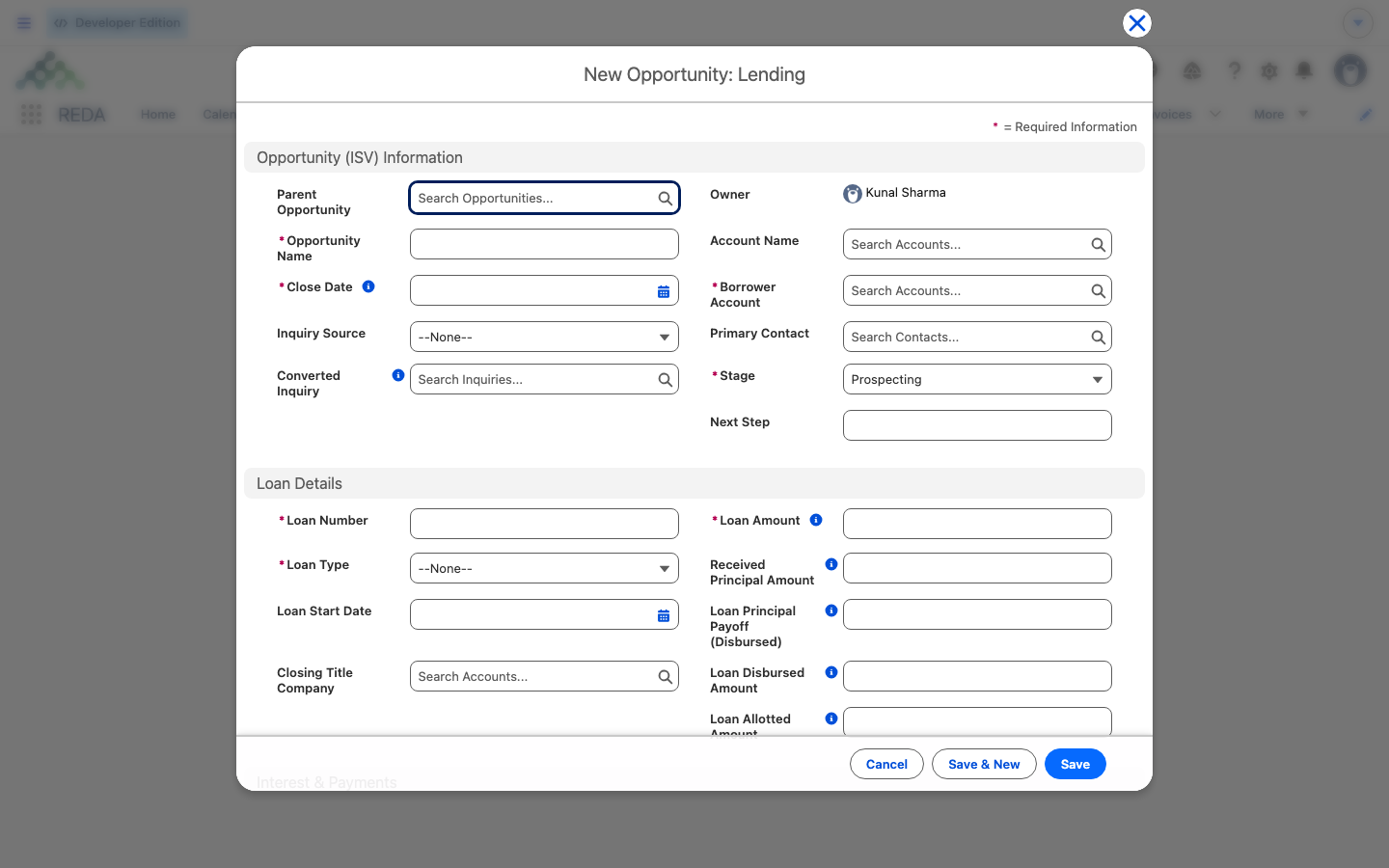The image size is (1389, 868).
Task: Focus Loan Disbursed Amount input field
Action: [x=977, y=676]
